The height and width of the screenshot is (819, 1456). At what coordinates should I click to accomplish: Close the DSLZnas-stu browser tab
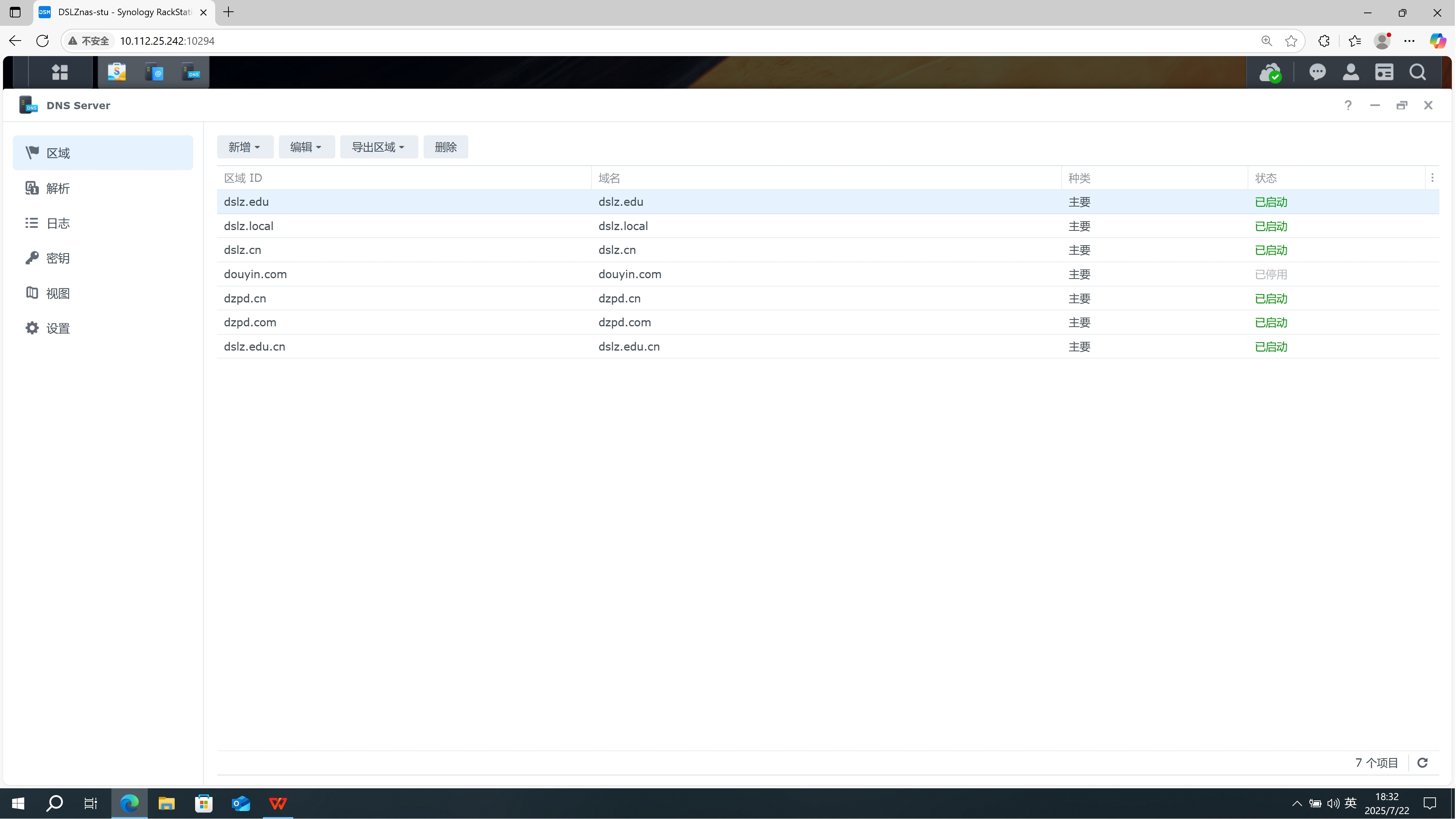point(203,13)
